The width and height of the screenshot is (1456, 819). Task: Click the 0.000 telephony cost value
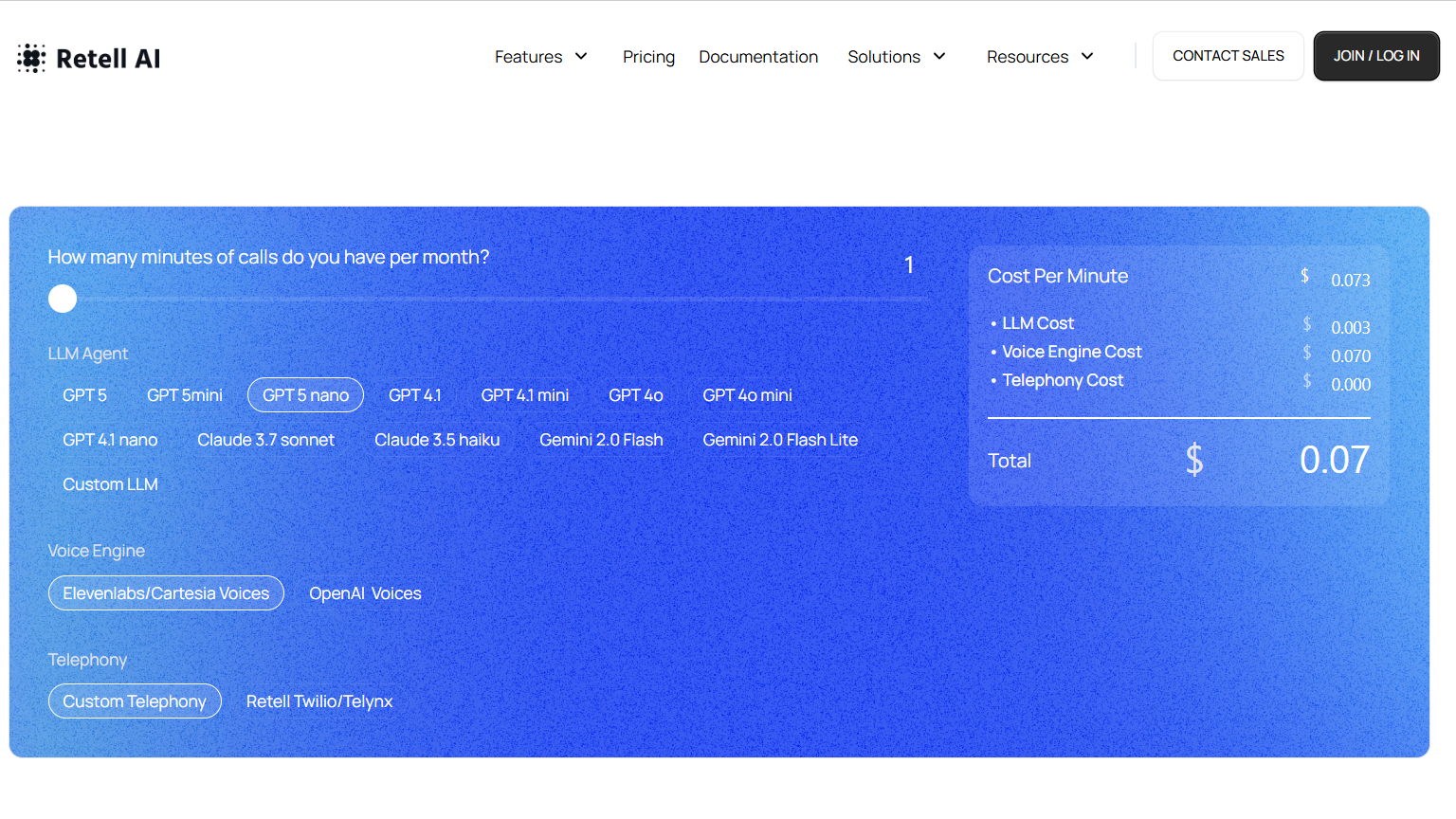tap(1351, 384)
